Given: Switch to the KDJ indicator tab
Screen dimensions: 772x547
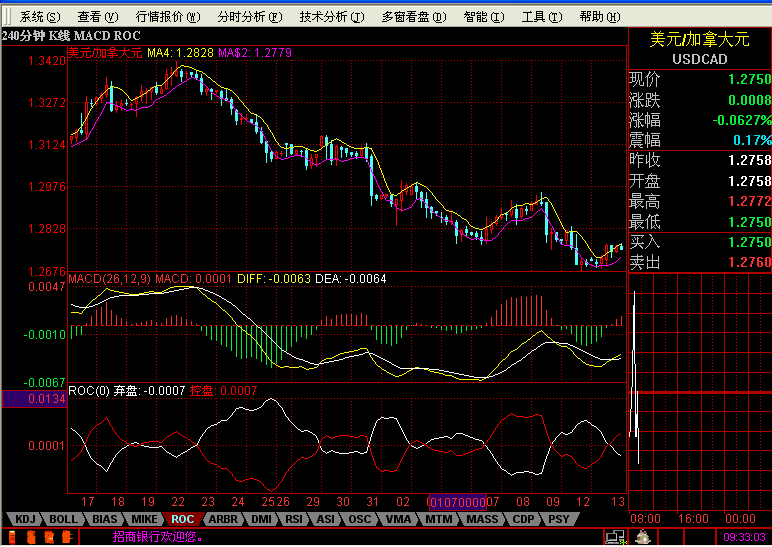Looking at the screenshot, I should 25,519.
